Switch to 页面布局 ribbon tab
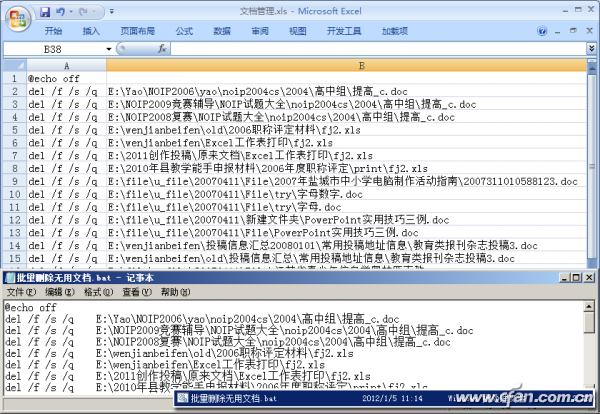This screenshot has height=414, width=600. click(137, 31)
